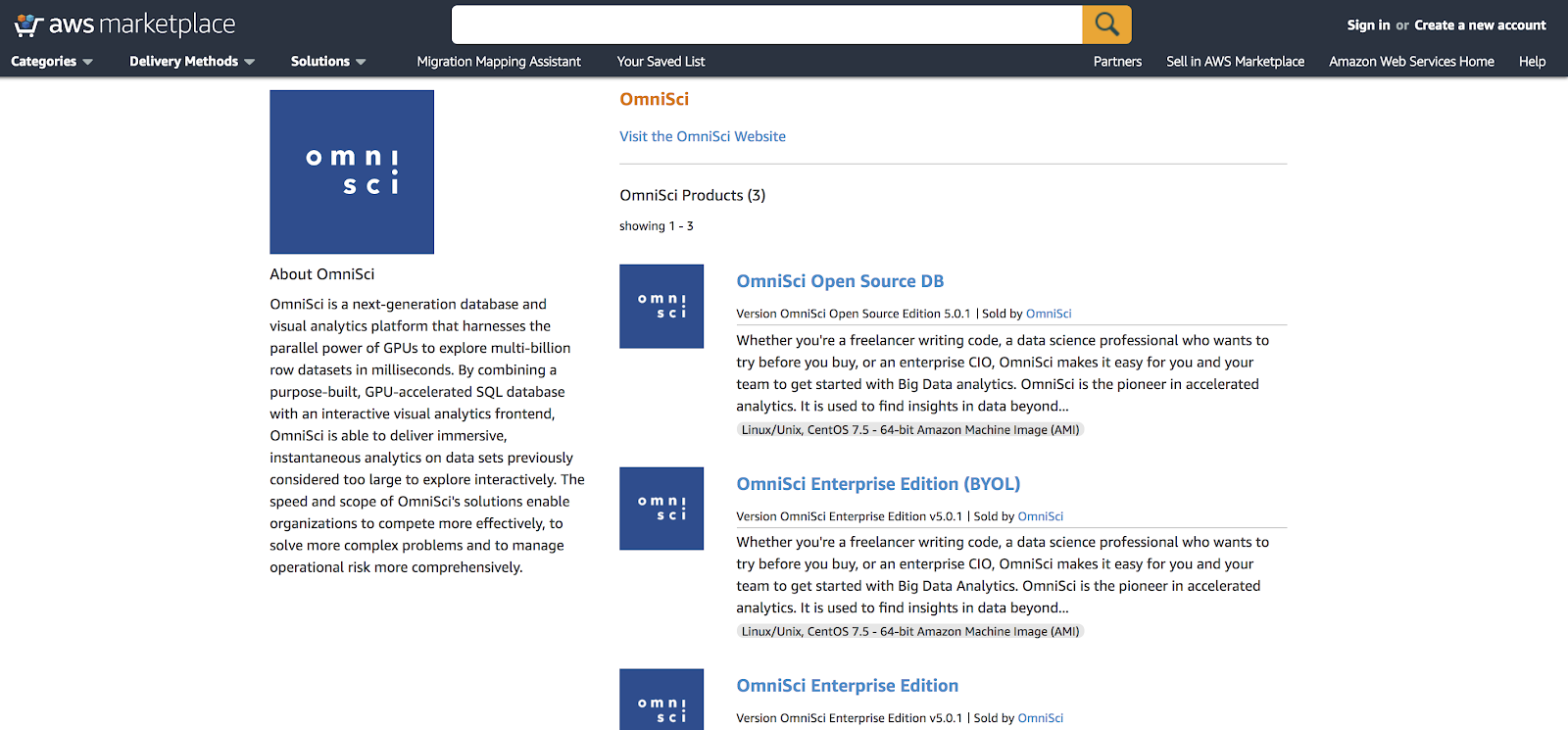Click the OmniSci Products (3) heading

pyautogui.click(x=693, y=196)
